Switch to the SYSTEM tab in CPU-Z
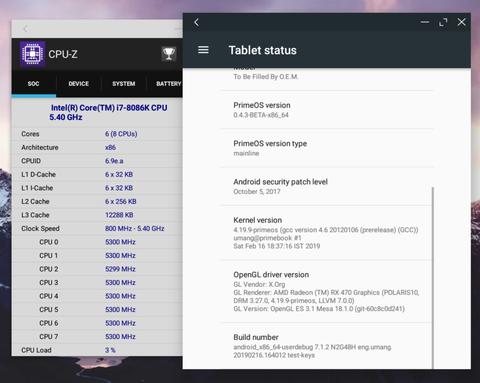 (124, 84)
